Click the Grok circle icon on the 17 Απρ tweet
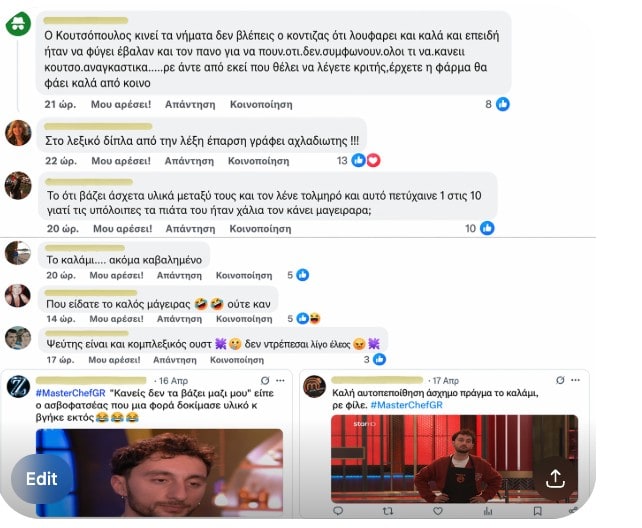 560,380
